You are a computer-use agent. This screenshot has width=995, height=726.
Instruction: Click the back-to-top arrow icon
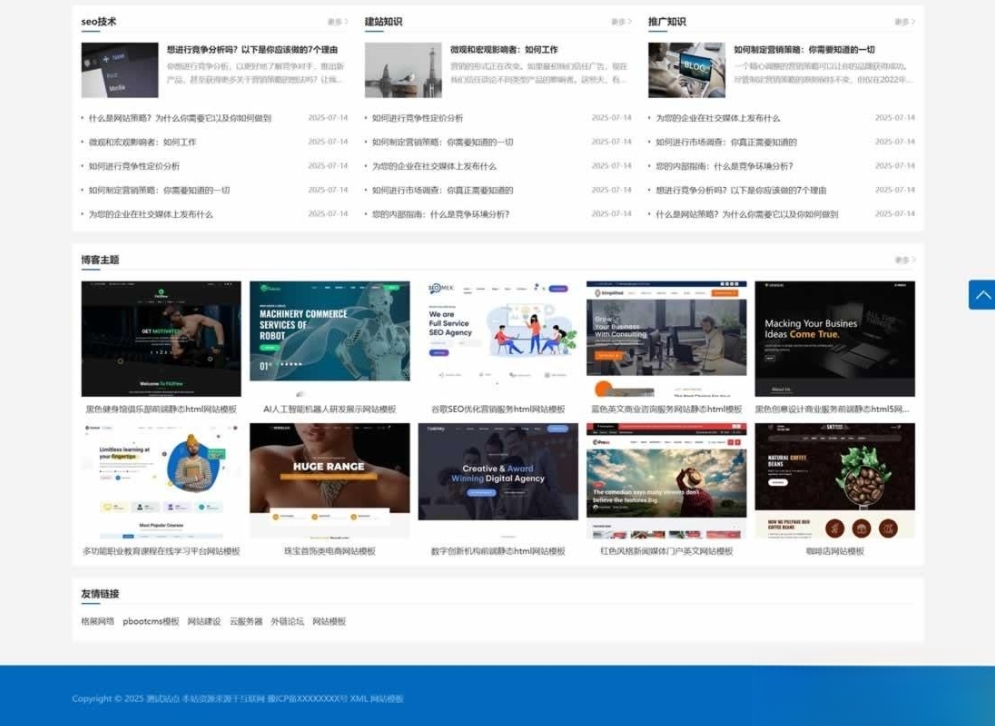(981, 295)
